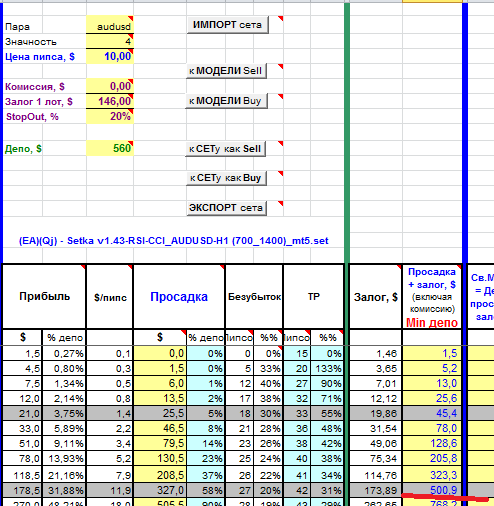
Task: Select the TP header cell
Action: 314,296
